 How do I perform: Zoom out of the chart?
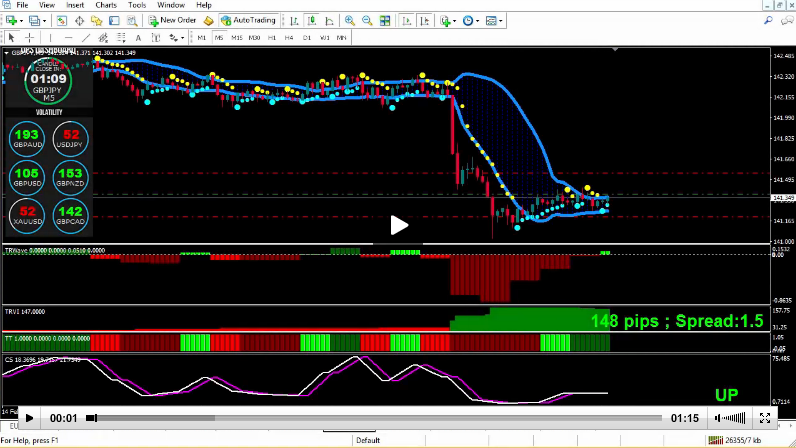click(x=367, y=21)
